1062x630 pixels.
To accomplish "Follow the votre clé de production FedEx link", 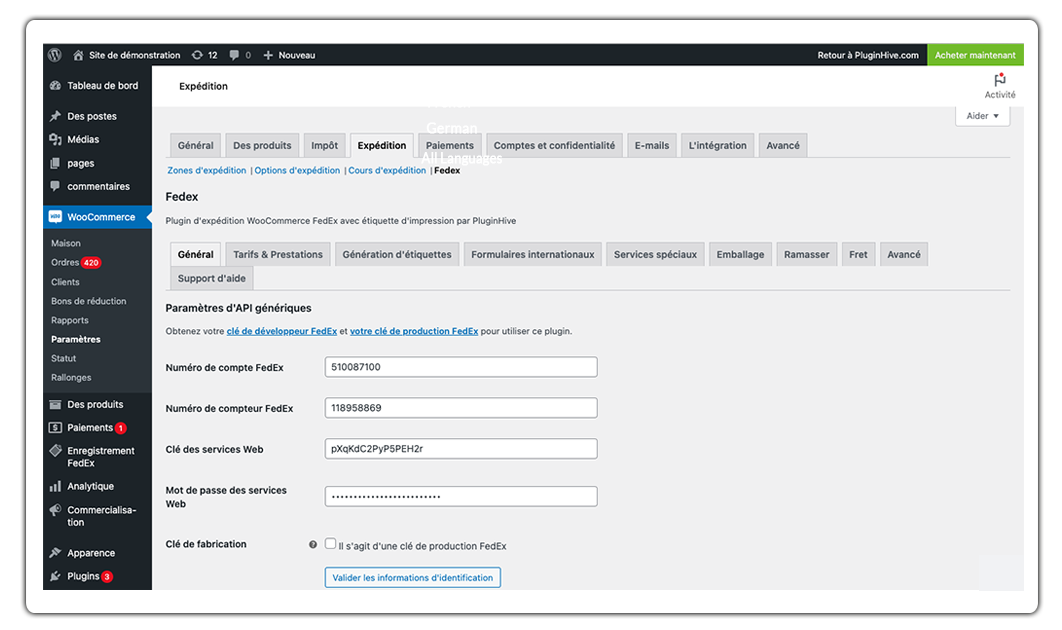I will 414,331.
